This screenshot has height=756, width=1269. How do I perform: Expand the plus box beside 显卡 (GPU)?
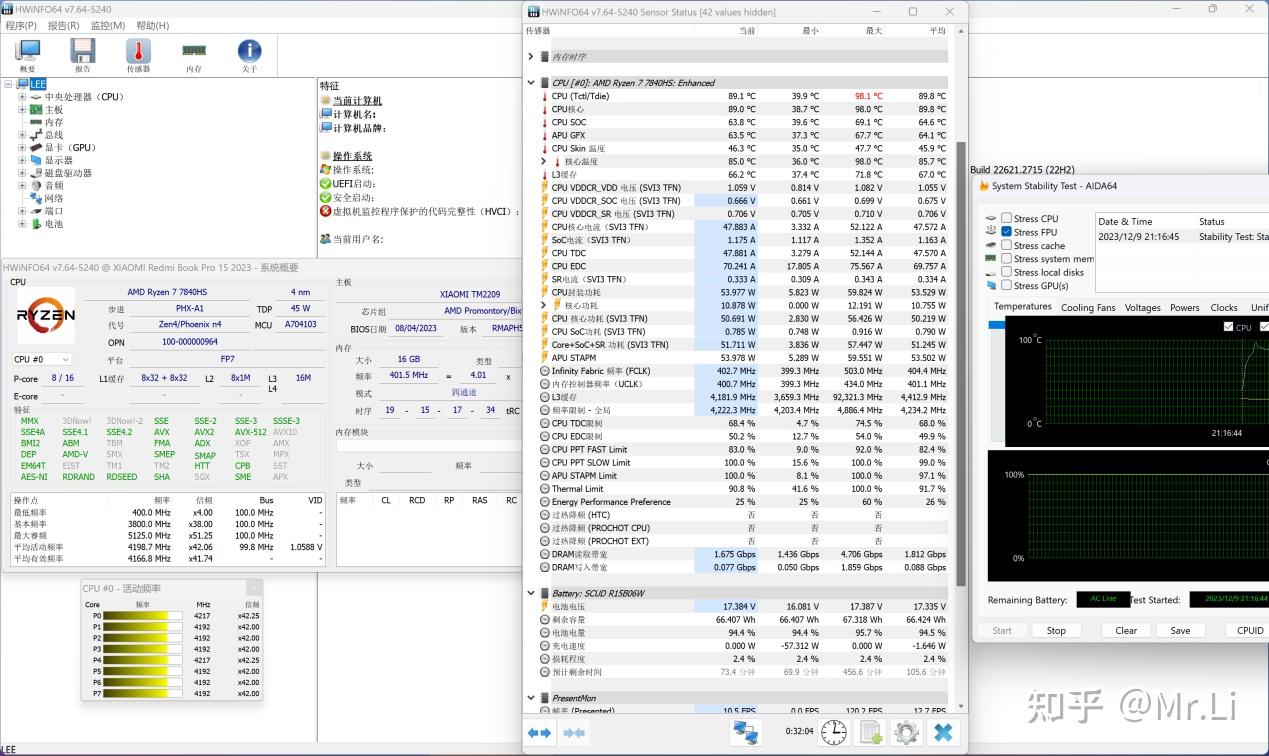[x=22, y=148]
